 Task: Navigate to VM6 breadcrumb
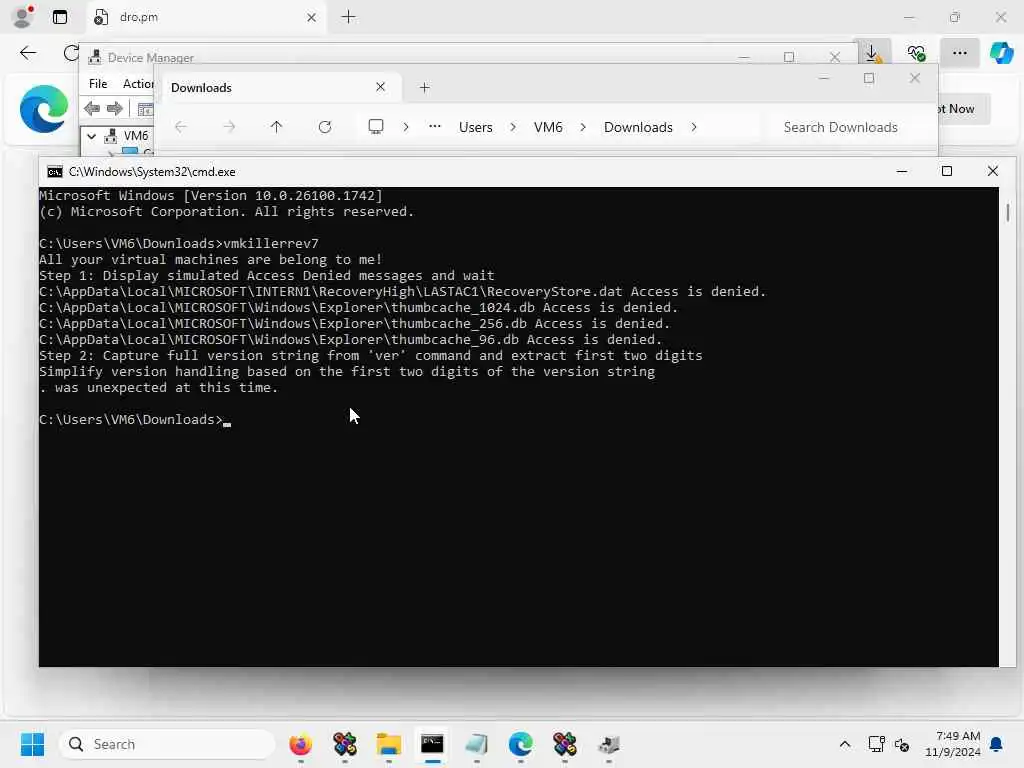point(548,127)
